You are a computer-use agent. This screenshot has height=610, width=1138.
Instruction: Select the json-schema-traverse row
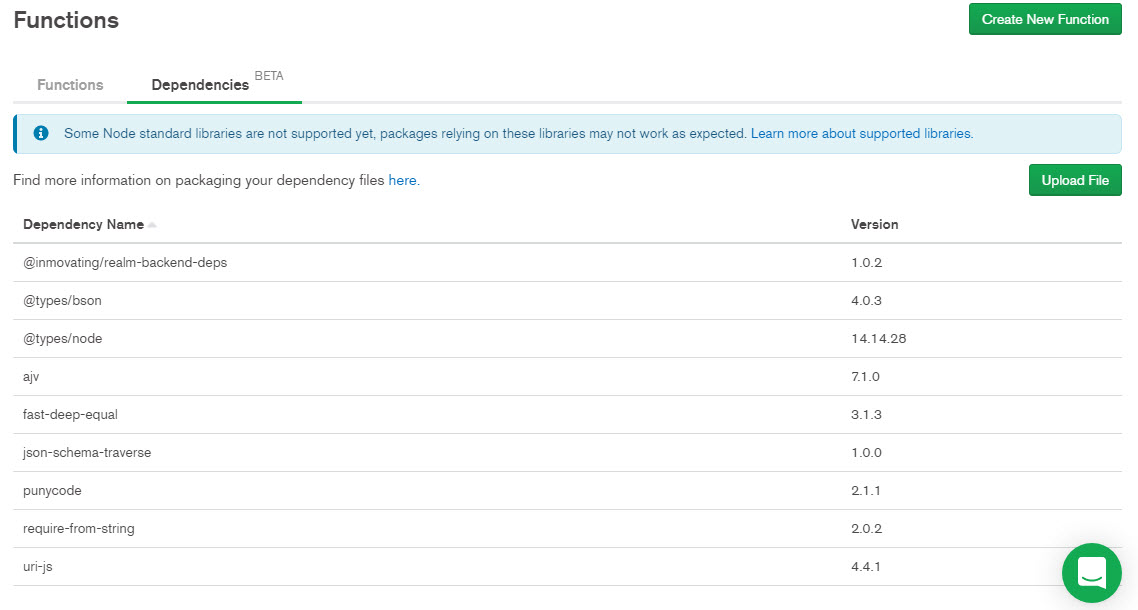click(87, 453)
